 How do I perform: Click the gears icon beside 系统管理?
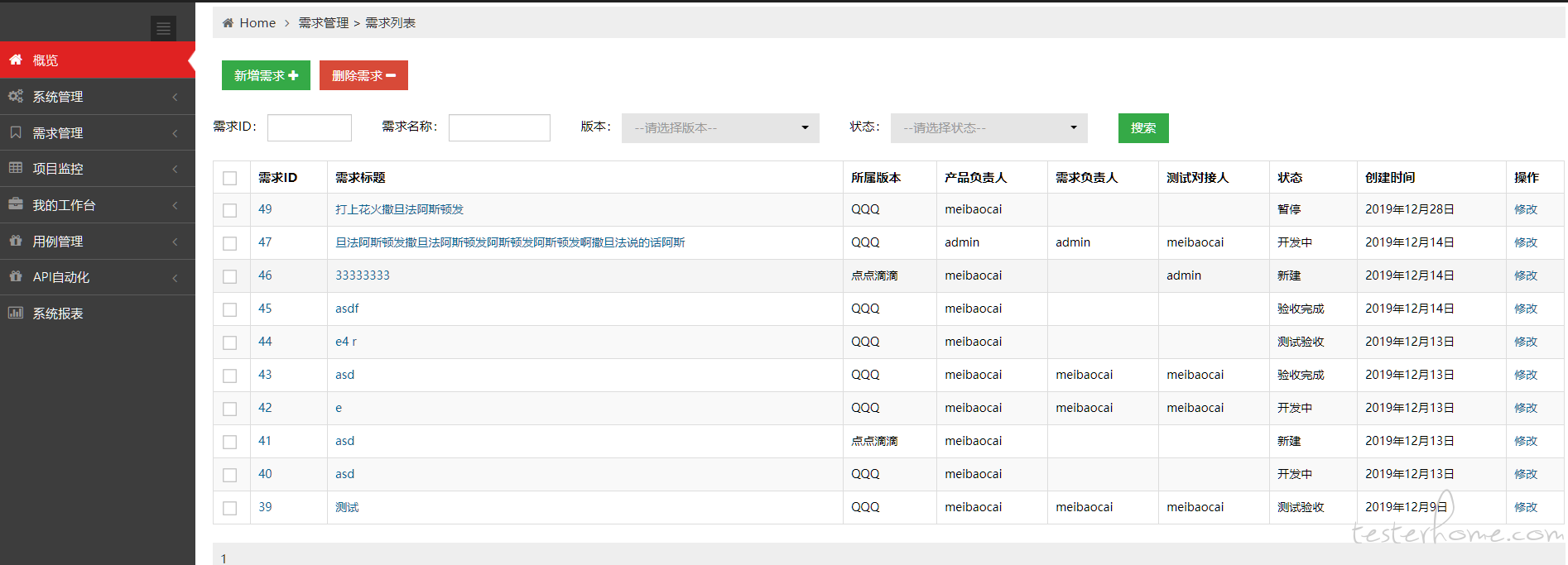(x=16, y=96)
